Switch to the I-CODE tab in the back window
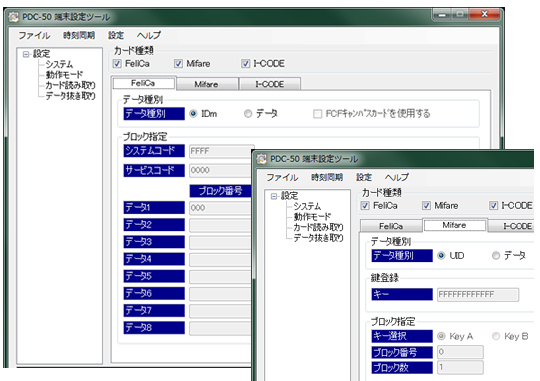The image size is (540, 381). coord(270,84)
